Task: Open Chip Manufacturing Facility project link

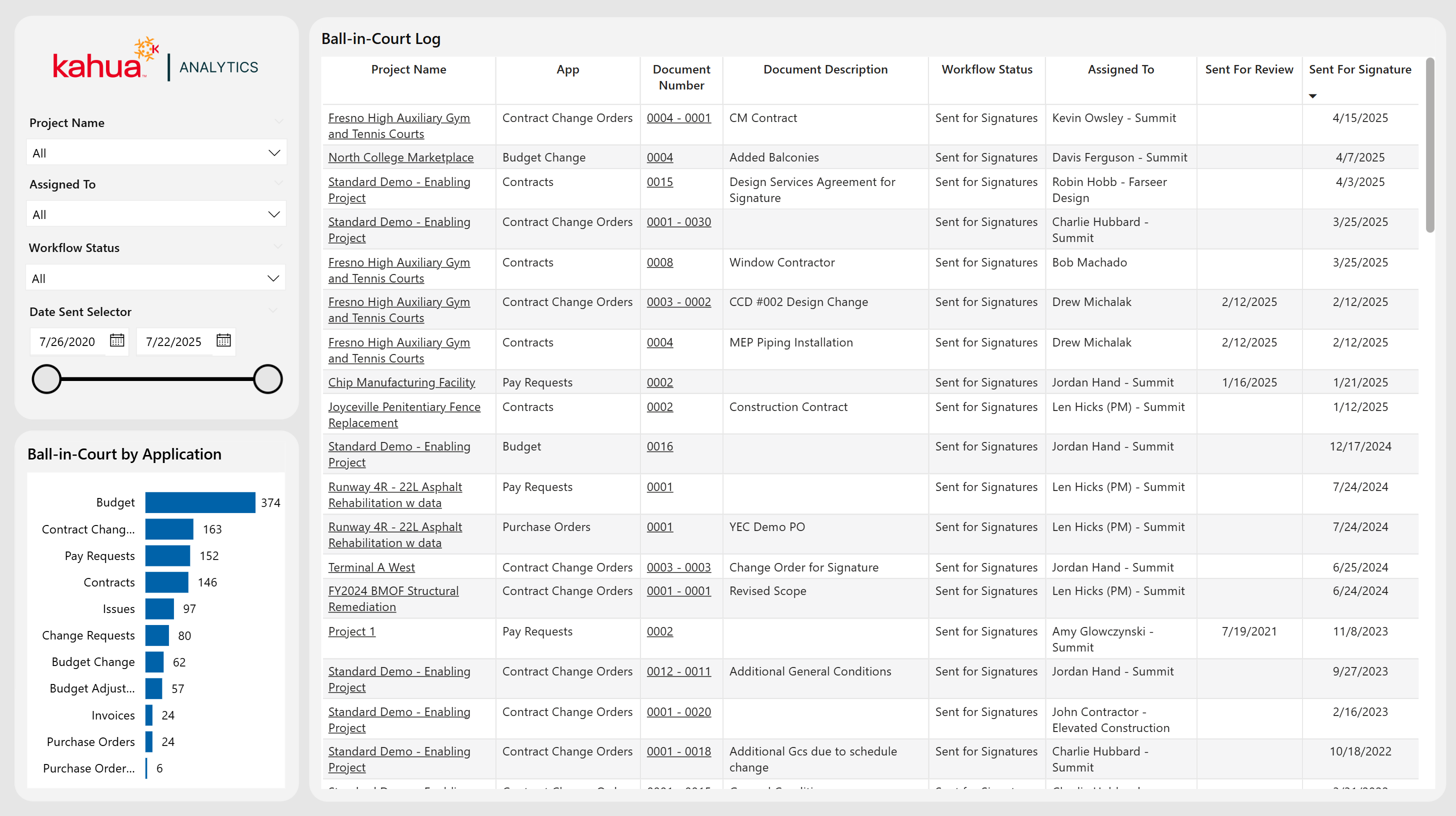Action: (x=401, y=382)
